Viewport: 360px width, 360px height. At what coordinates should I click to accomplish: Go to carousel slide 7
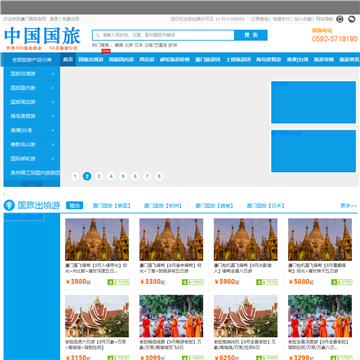pyautogui.click(x=147, y=176)
